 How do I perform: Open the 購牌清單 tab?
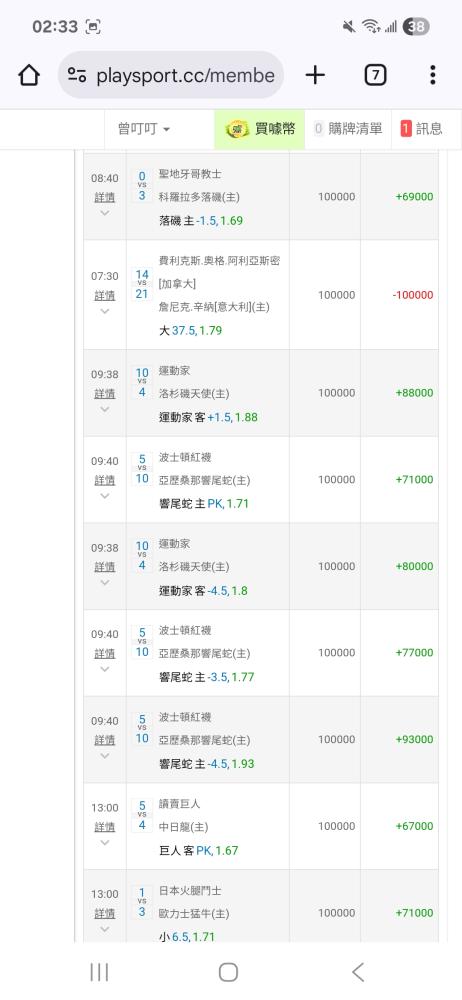point(348,129)
